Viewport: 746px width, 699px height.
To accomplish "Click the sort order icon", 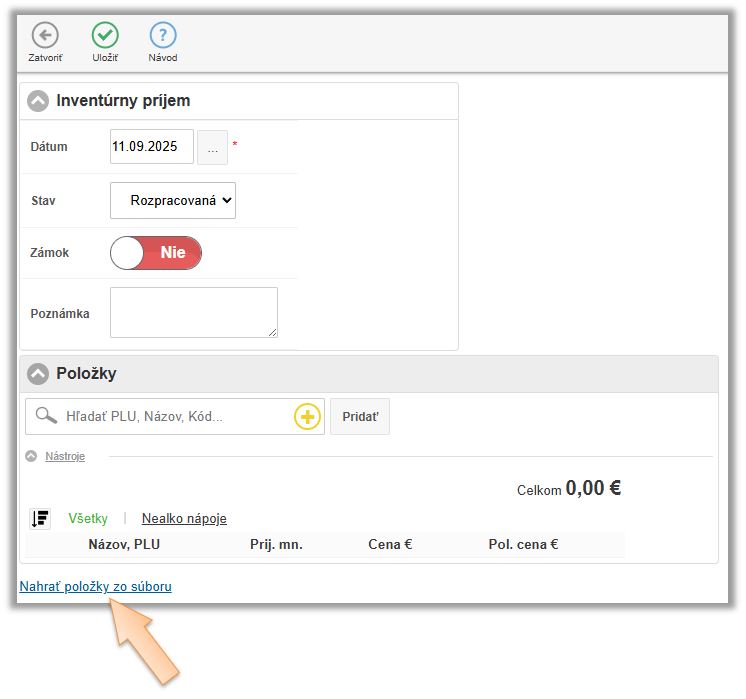I will coord(41,518).
